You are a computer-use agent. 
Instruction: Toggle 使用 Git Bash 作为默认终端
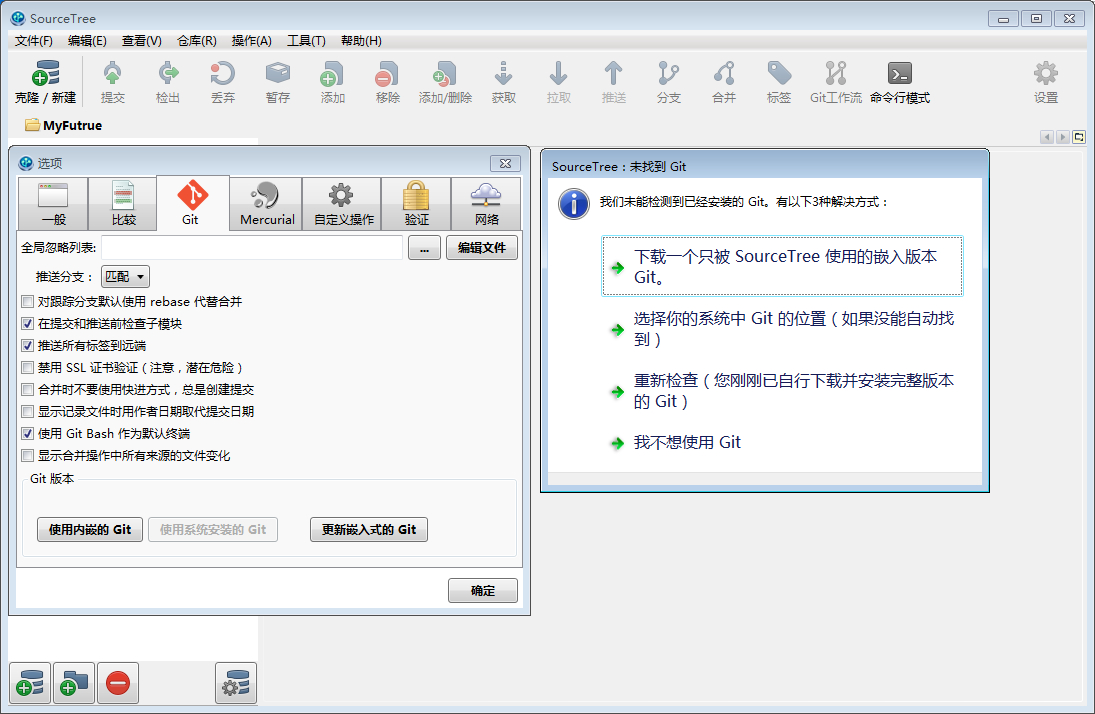pos(27,433)
